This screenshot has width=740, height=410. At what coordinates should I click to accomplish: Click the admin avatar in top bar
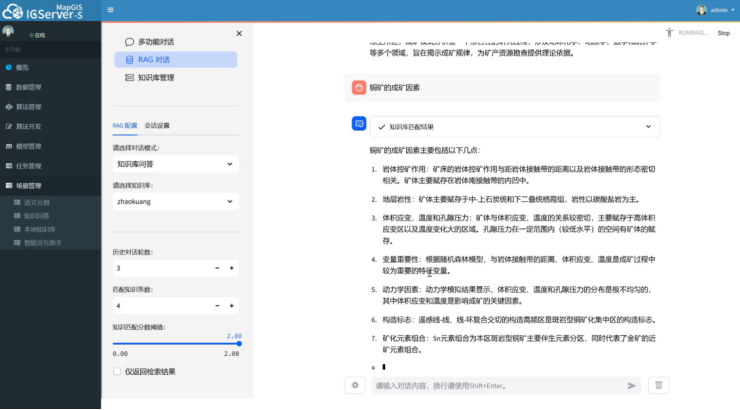coord(701,10)
